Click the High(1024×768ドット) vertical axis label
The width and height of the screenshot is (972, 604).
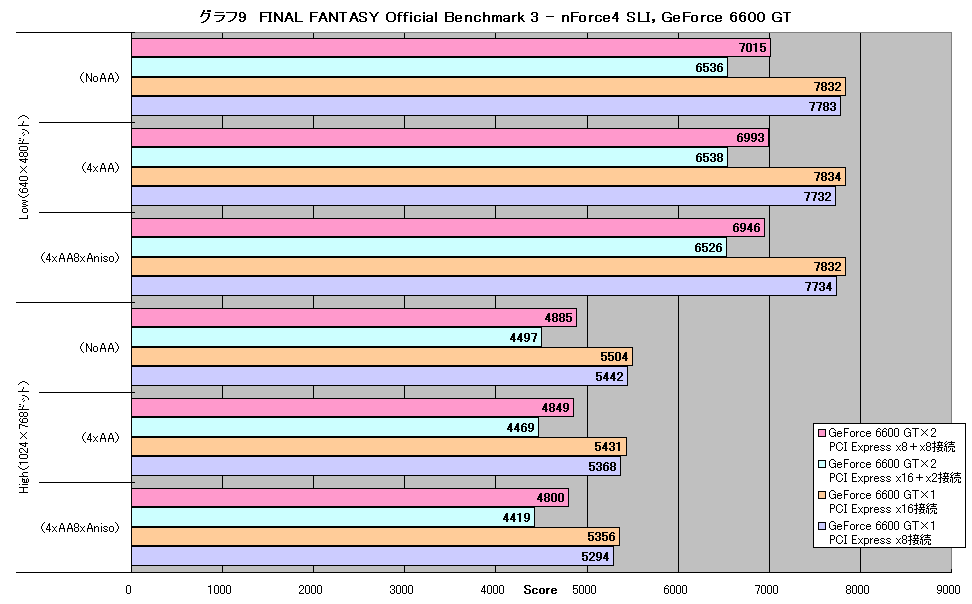pos(24,437)
